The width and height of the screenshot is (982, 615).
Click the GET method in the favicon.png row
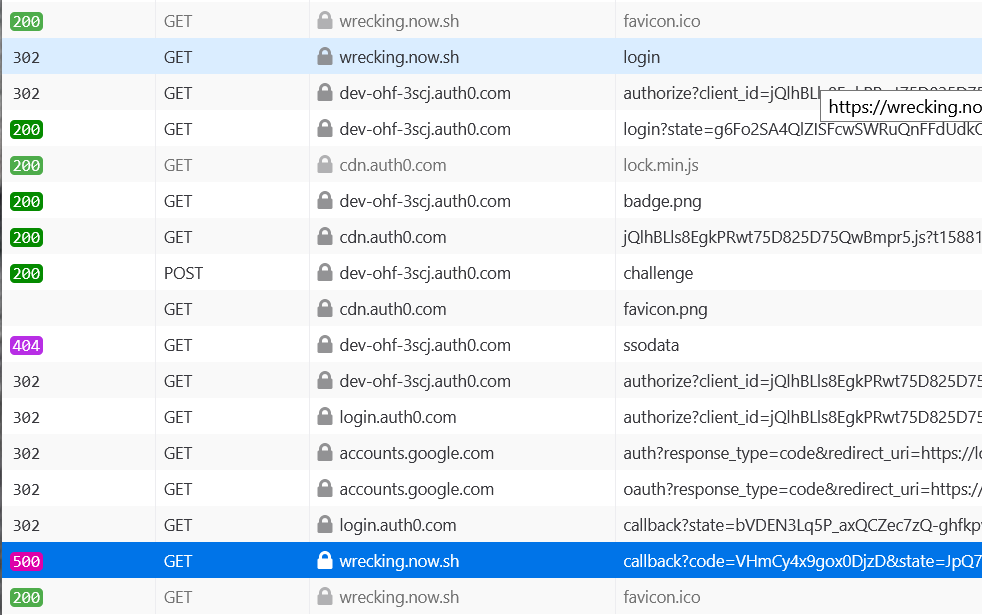point(178,309)
